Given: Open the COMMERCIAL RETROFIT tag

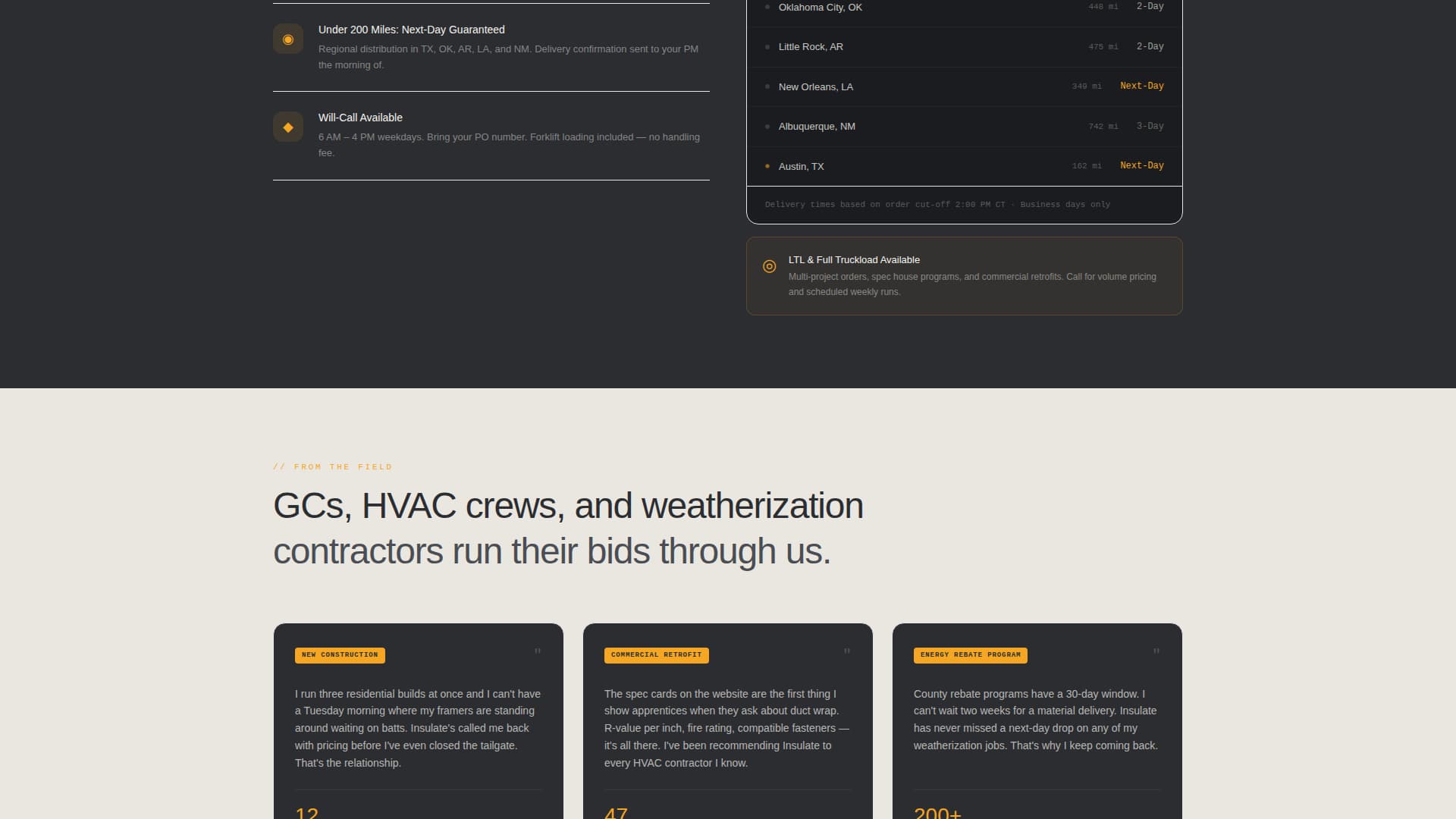Looking at the screenshot, I should tap(656, 655).
